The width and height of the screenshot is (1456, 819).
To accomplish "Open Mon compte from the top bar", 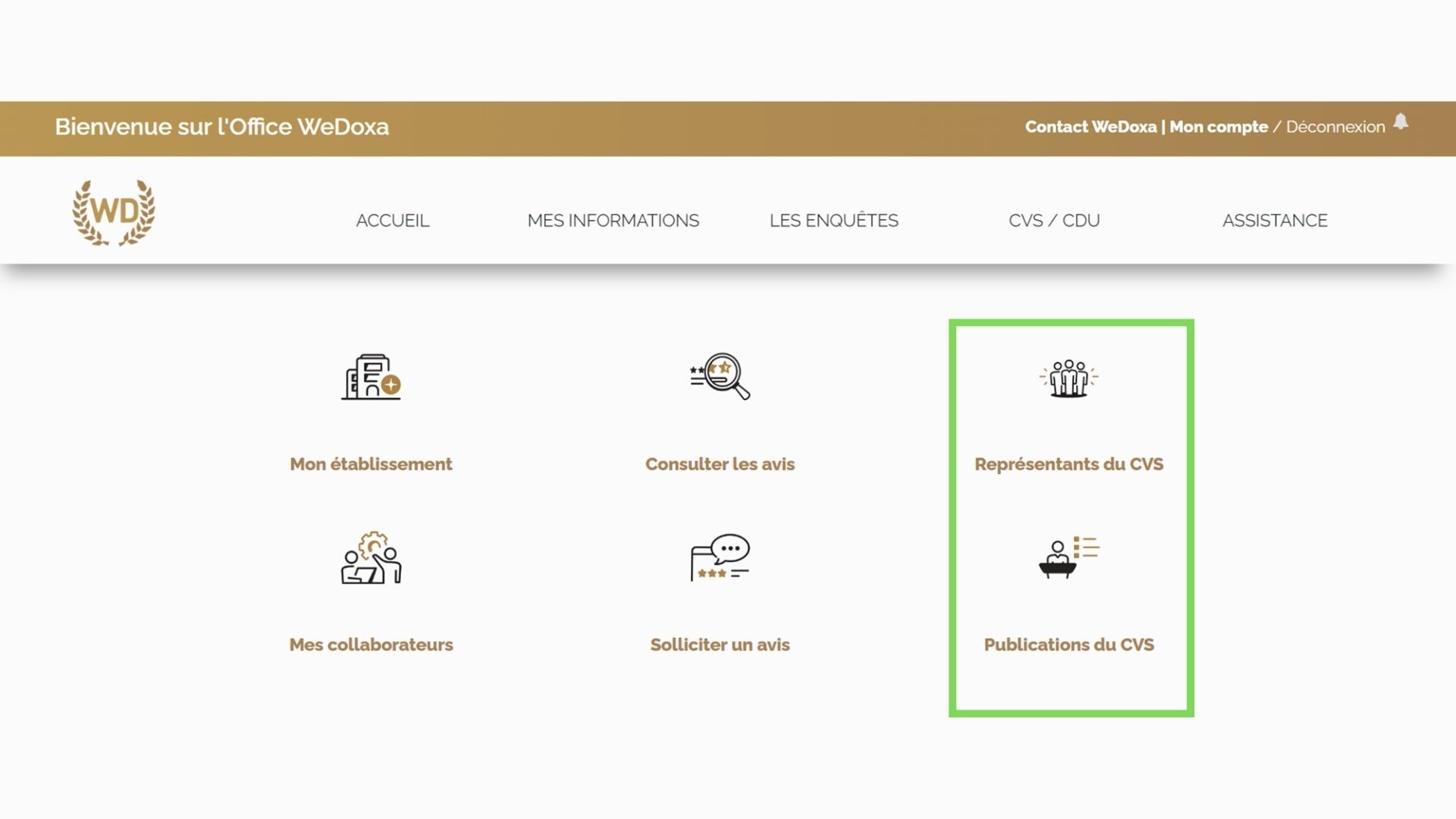I will pos(1216,127).
